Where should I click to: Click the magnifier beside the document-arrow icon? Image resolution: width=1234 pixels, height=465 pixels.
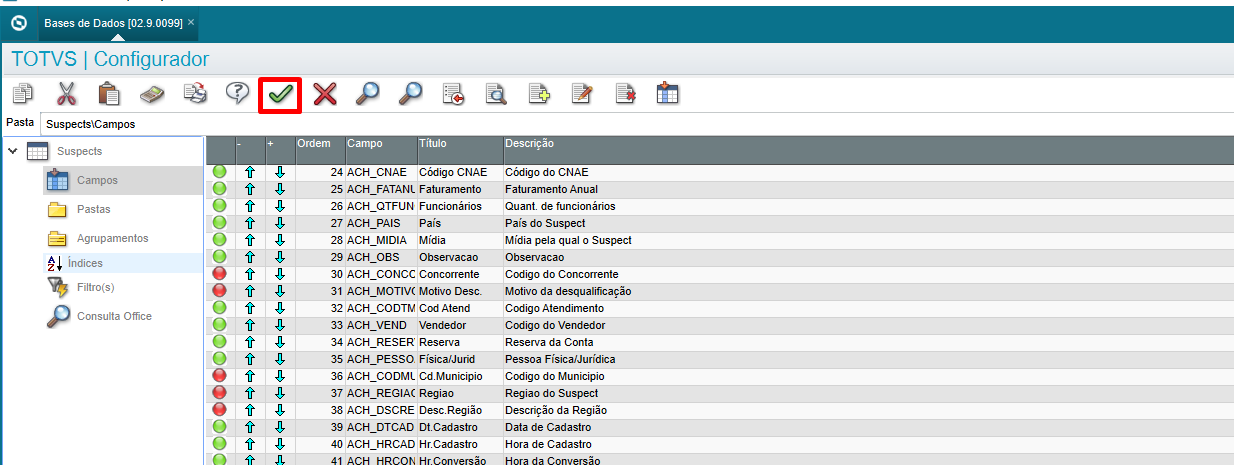pyautogui.click(x=411, y=94)
